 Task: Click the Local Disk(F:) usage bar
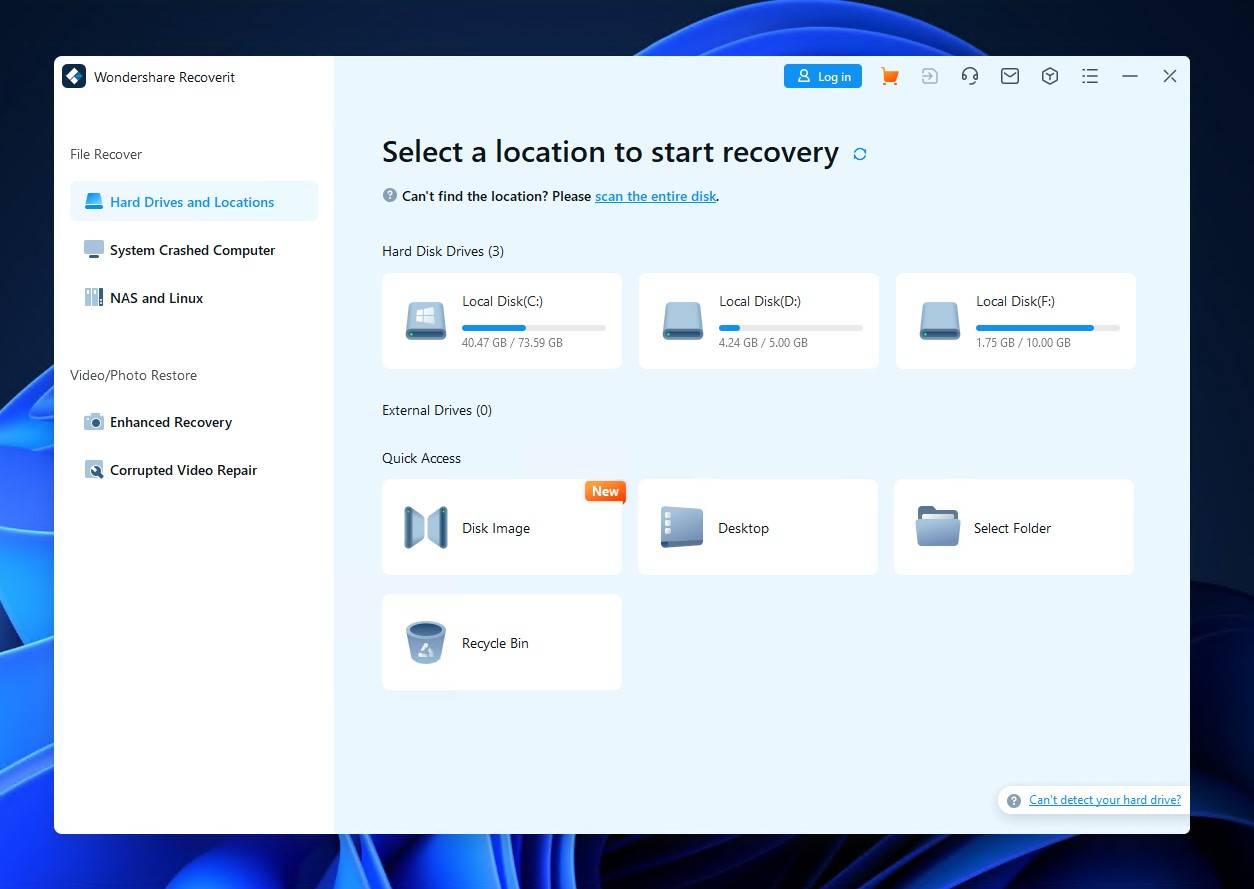pos(1048,327)
